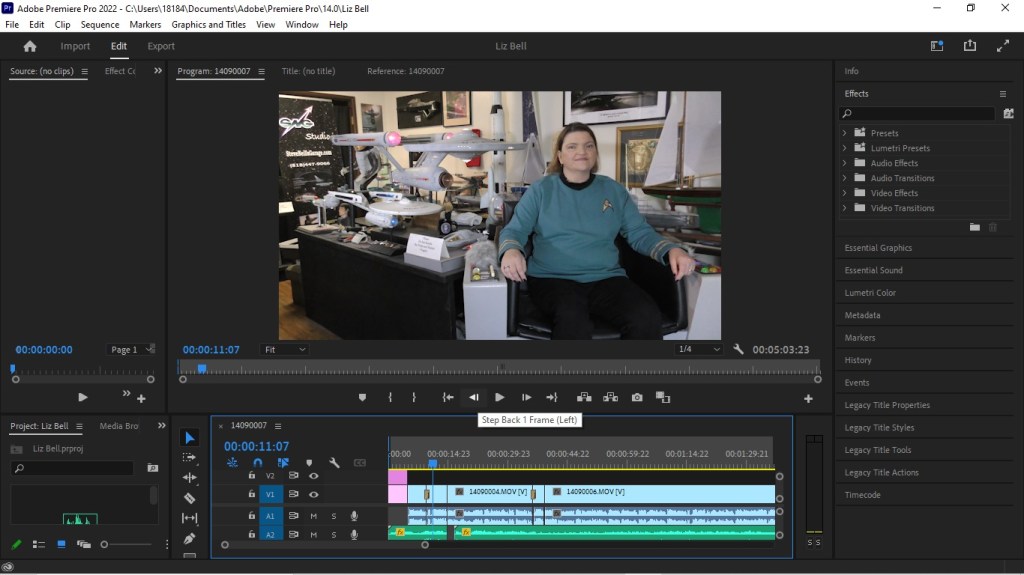Open the Sequence menu
This screenshot has width=1024, height=575.
(x=99, y=24)
